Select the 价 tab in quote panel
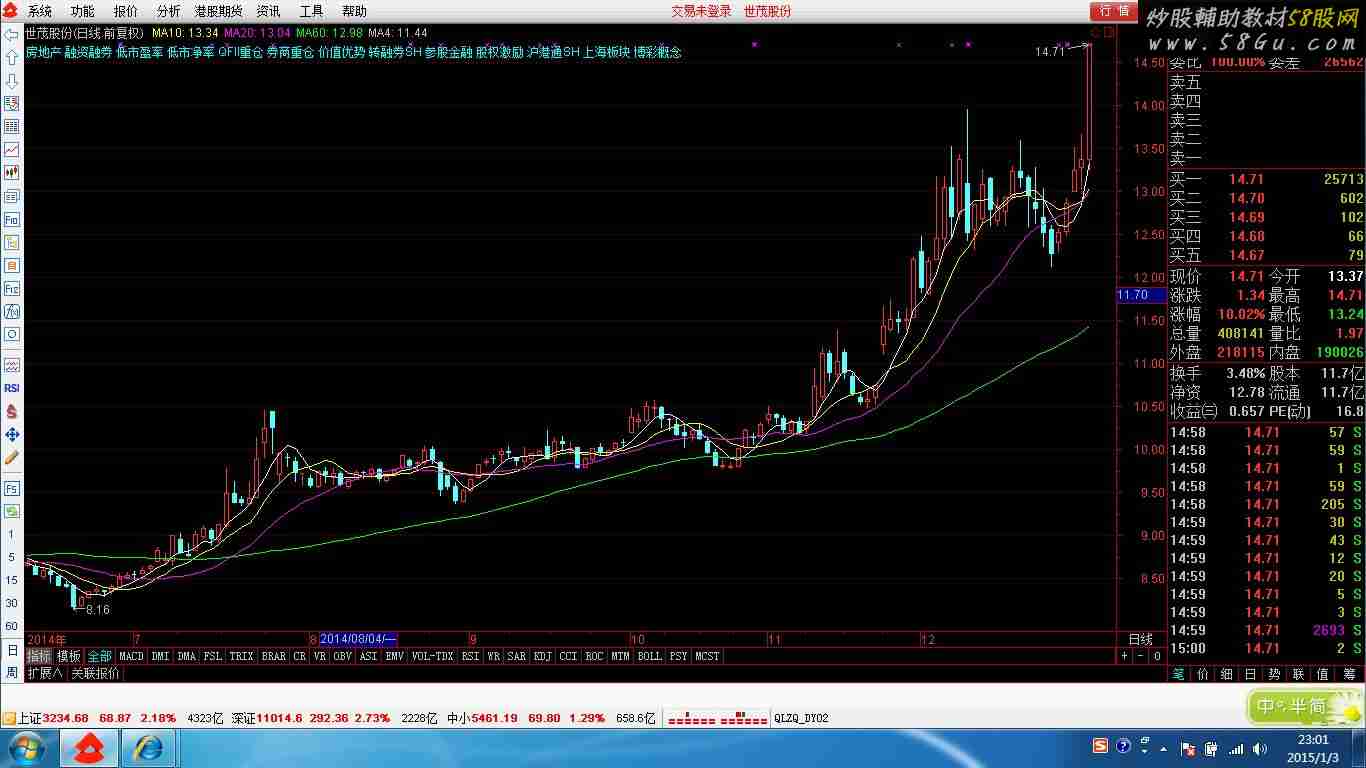Image resolution: width=1366 pixels, height=768 pixels. [x=1203, y=675]
